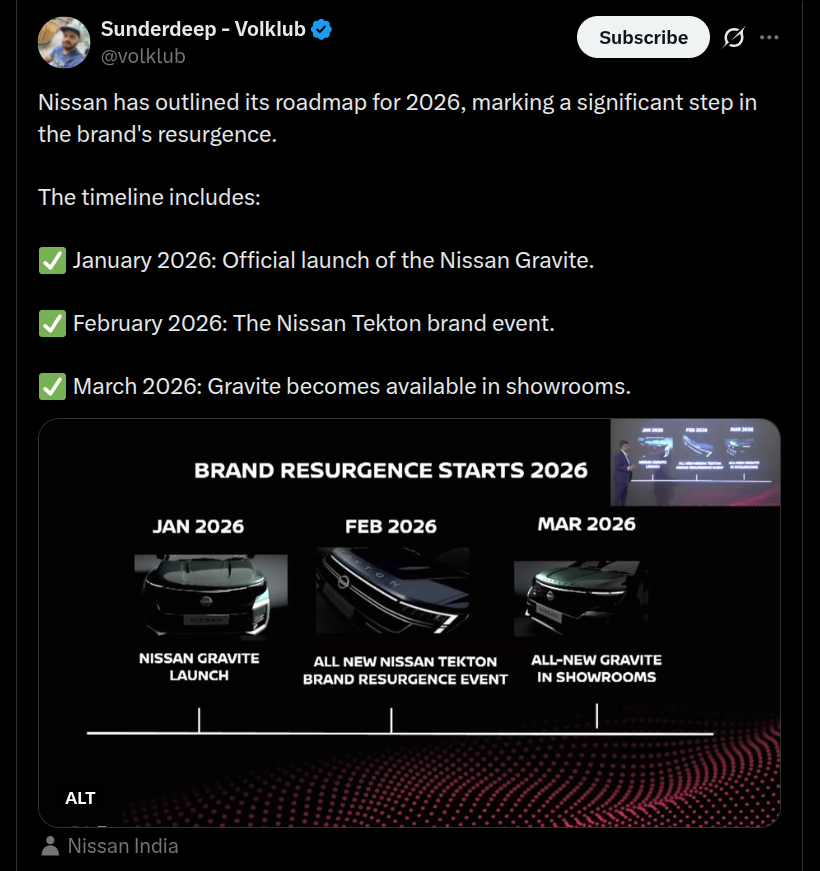Click the blue verified badge

click(322, 29)
